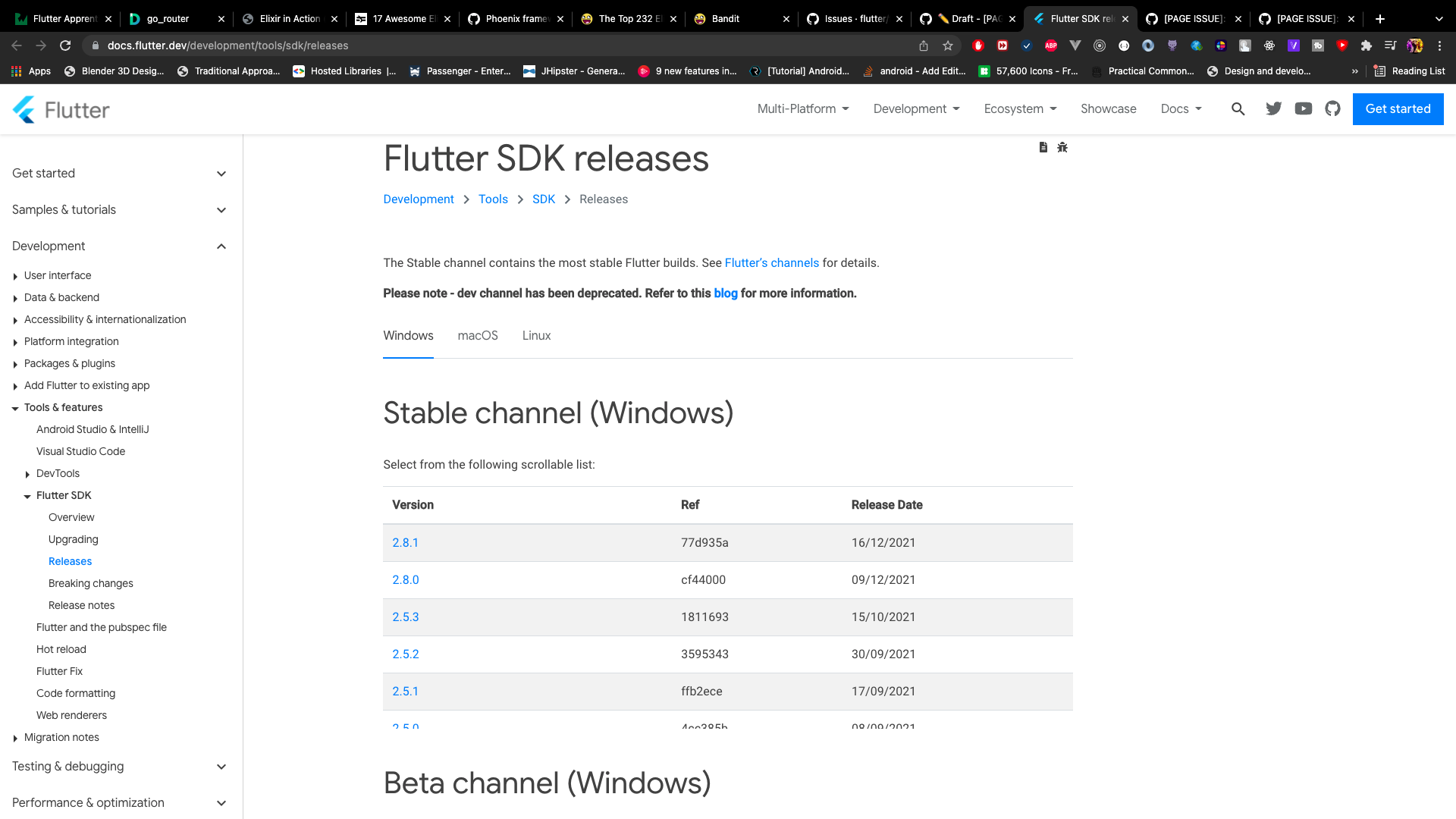Open the GitHub icon in the navbar
Screen dimensions: 1456x819
(1332, 108)
